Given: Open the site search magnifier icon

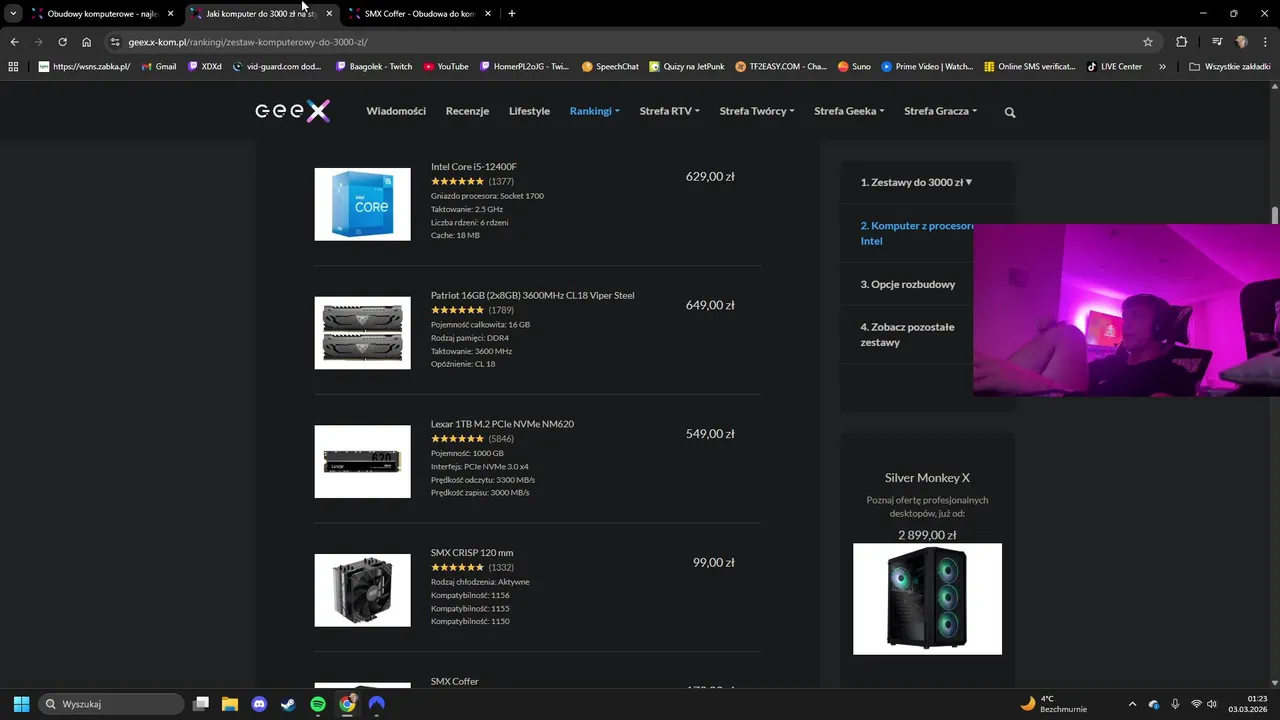Looking at the screenshot, I should point(1010,112).
